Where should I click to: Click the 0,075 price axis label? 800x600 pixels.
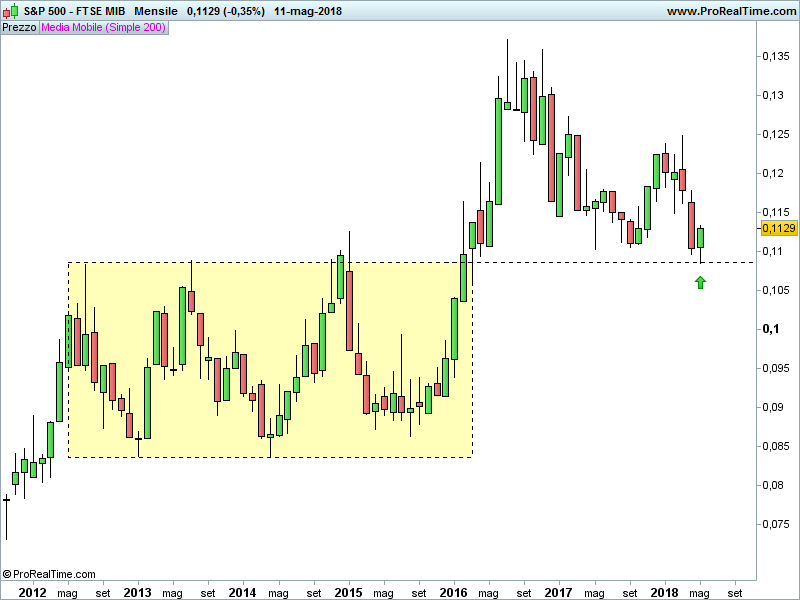[x=776, y=524]
